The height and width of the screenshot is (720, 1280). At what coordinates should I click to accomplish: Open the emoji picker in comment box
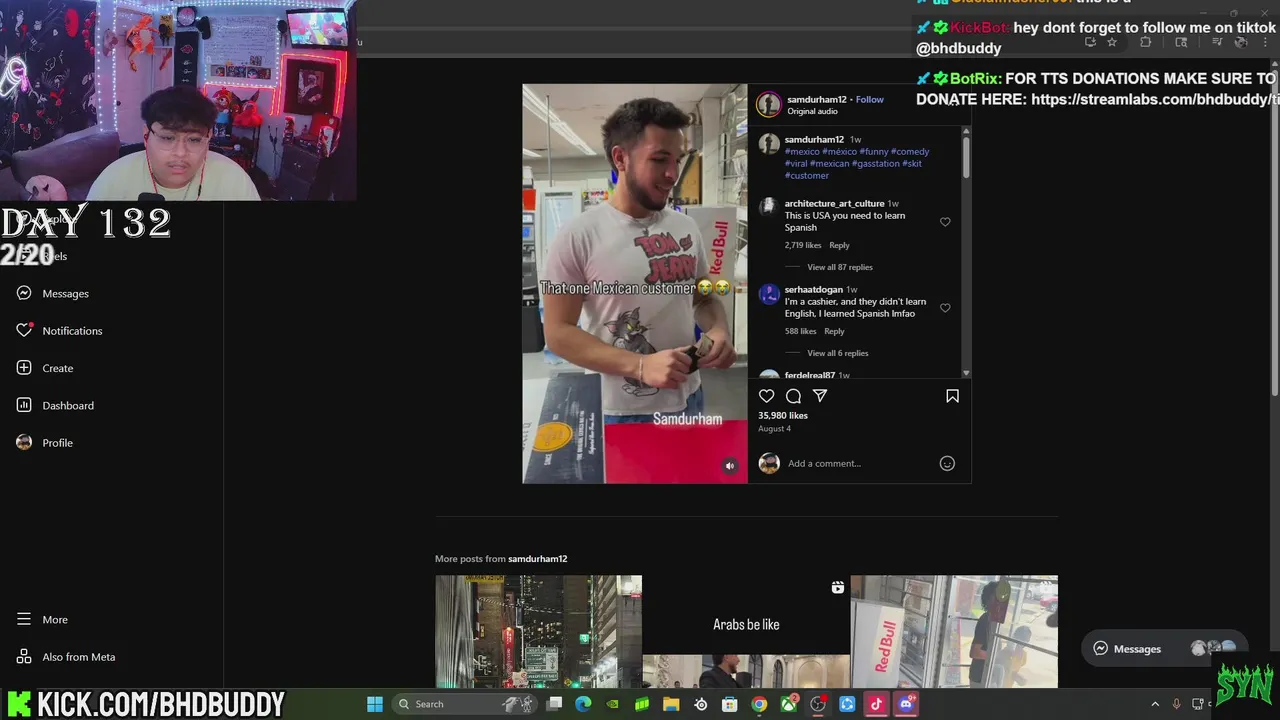pyautogui.click(x=947, y=463)
